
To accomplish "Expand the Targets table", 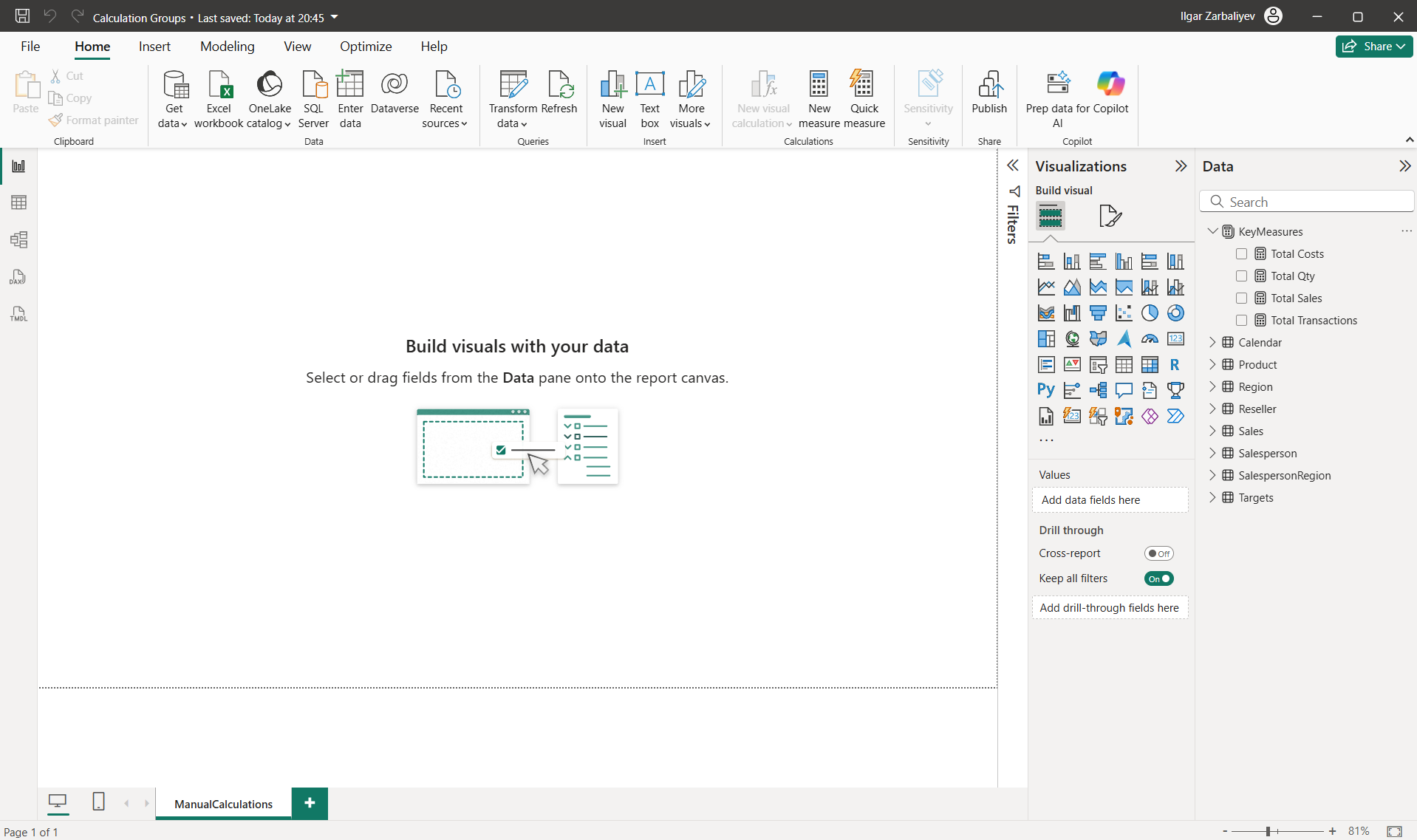I will pos(1212,497).
